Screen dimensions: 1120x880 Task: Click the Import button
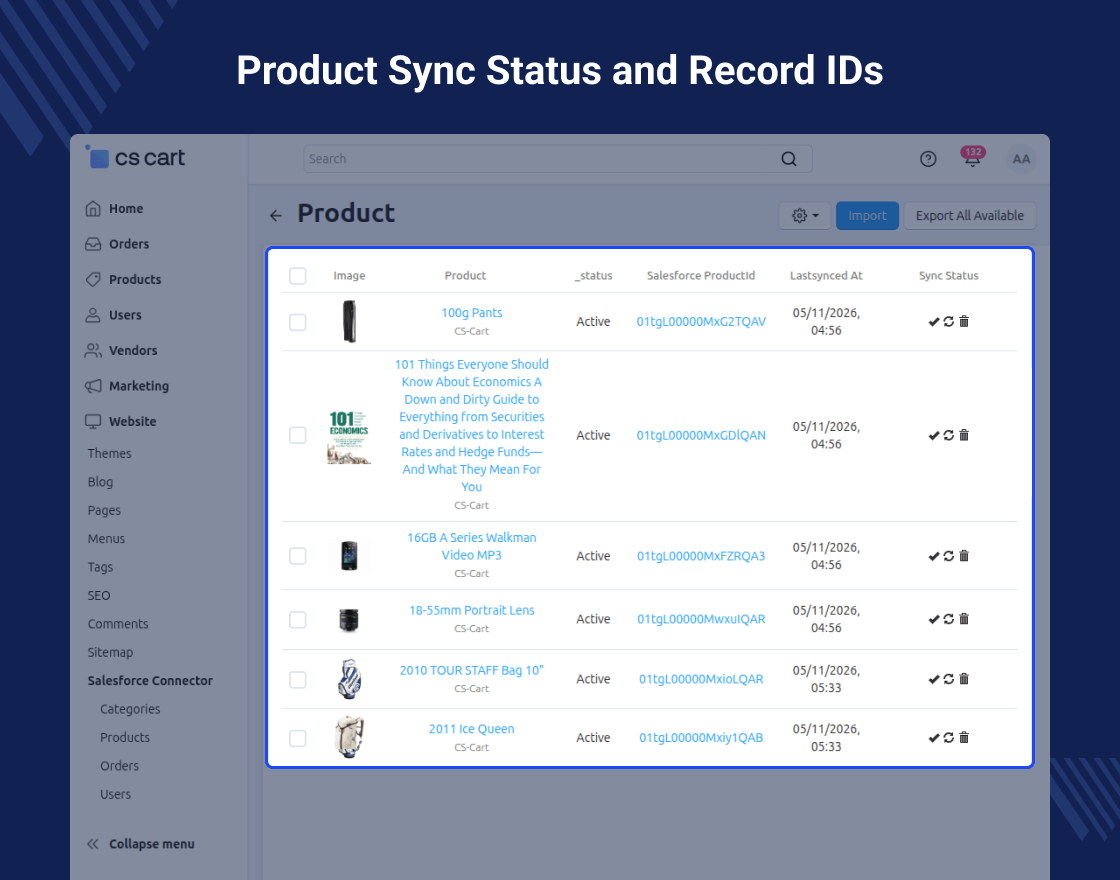pyautogui.click(x=867, y=216)
